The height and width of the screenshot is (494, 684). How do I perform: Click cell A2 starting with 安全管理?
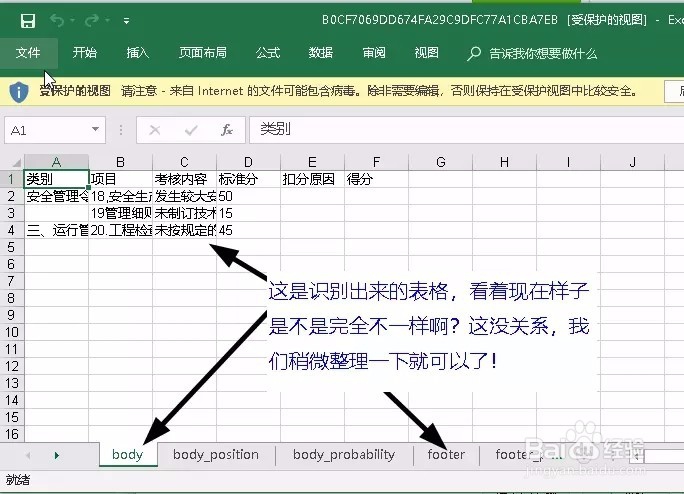(x=57, y=196)
